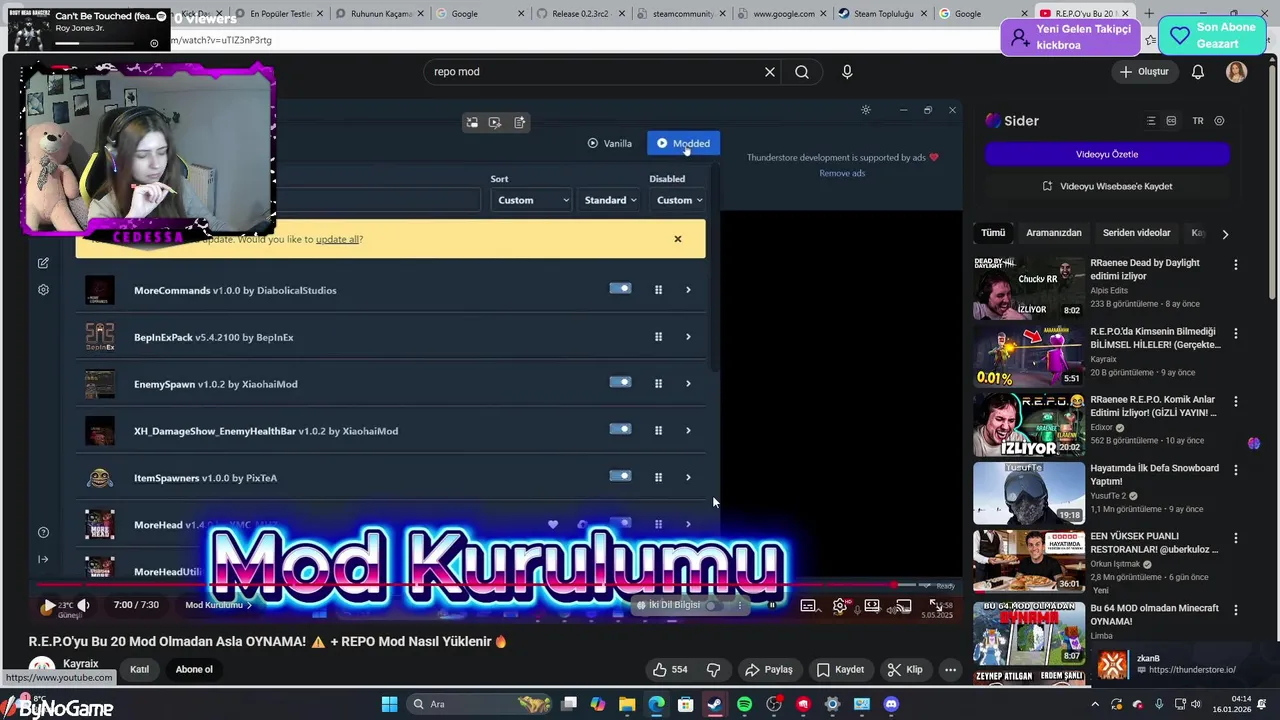Click the Katıl join button
The height and width of the screenshot is (720, 1280).
tap(139, 669)
